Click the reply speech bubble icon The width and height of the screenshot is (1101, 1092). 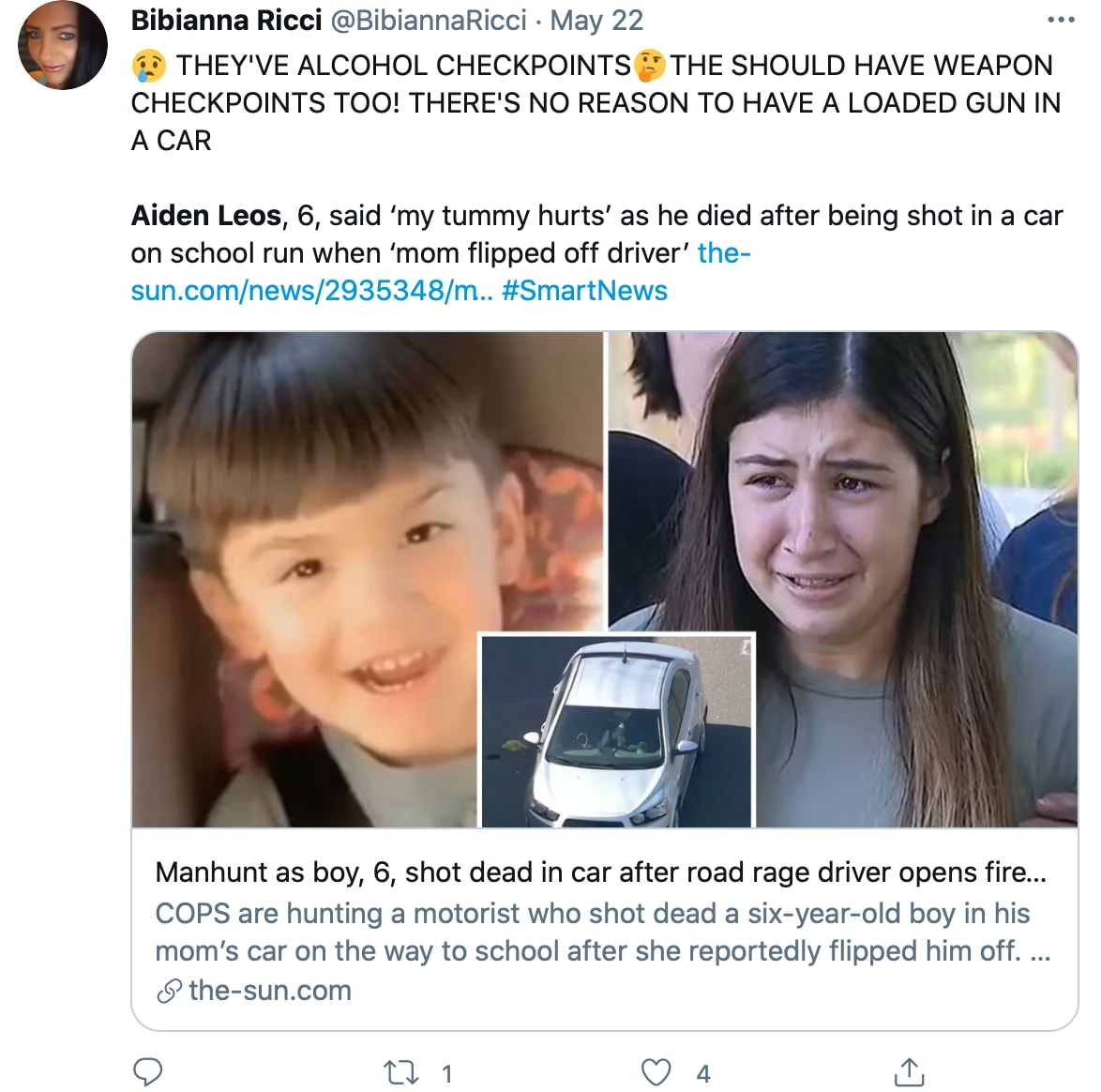(148, 1071)
